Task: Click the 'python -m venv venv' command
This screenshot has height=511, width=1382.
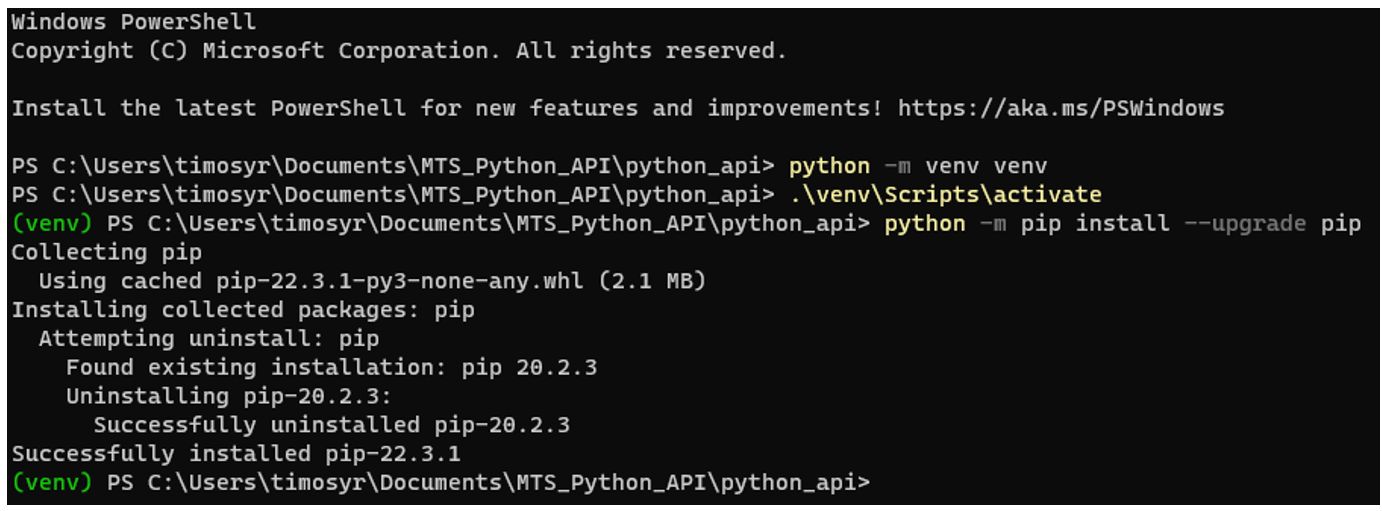Action: (x=918, y=166)
